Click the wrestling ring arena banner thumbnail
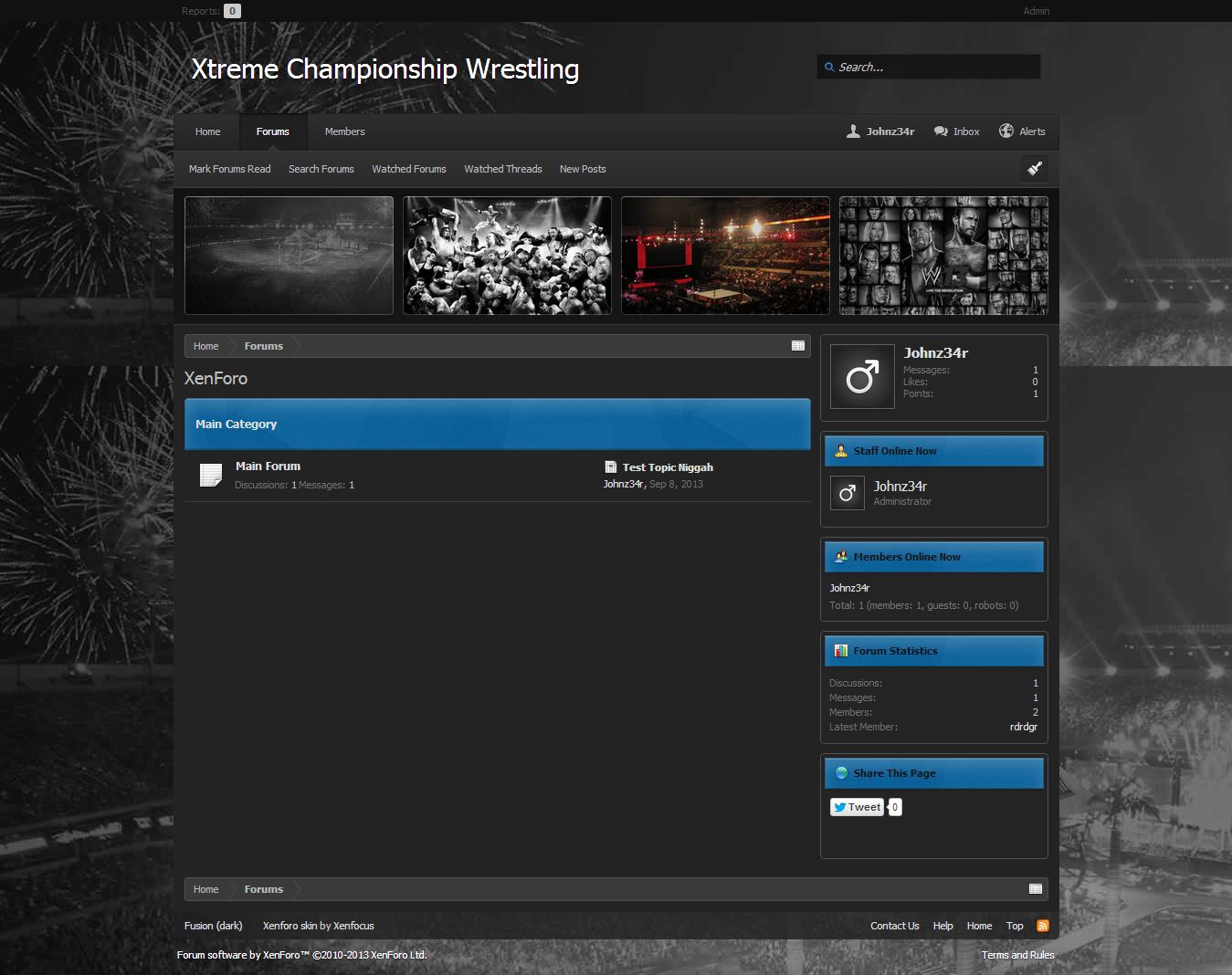The image size is (1232, 975). pyautogui.click(x=725, y=256)
